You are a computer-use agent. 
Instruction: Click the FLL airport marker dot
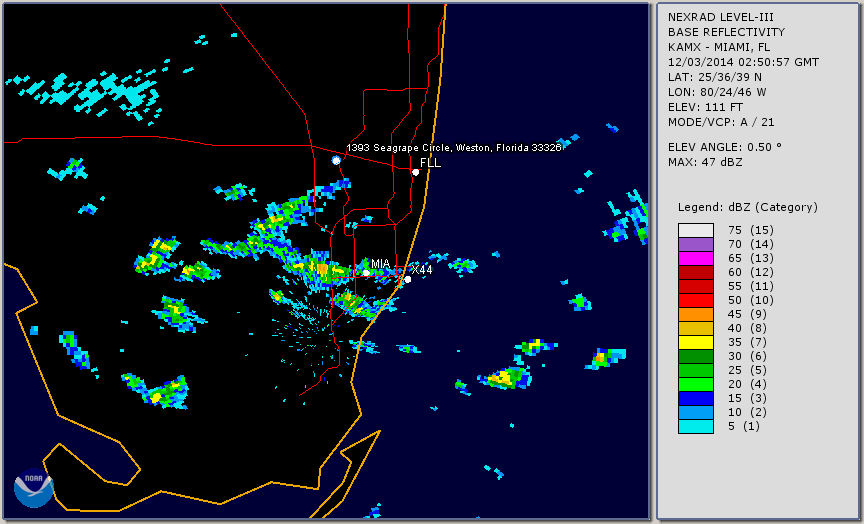(x=415, y=172)
